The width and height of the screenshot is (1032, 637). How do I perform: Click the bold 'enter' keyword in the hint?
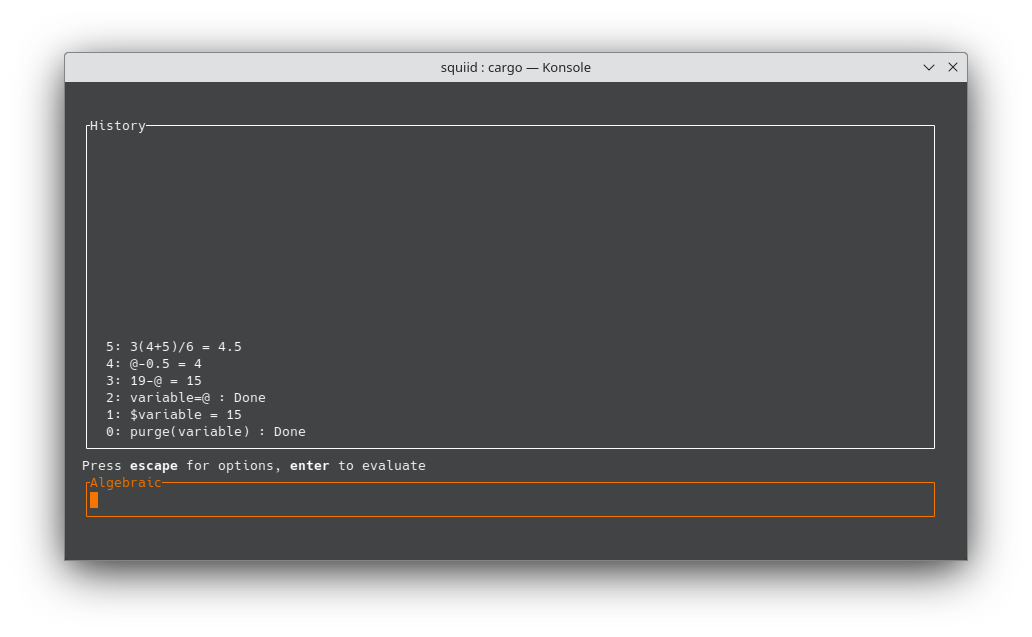pos(309,466)
